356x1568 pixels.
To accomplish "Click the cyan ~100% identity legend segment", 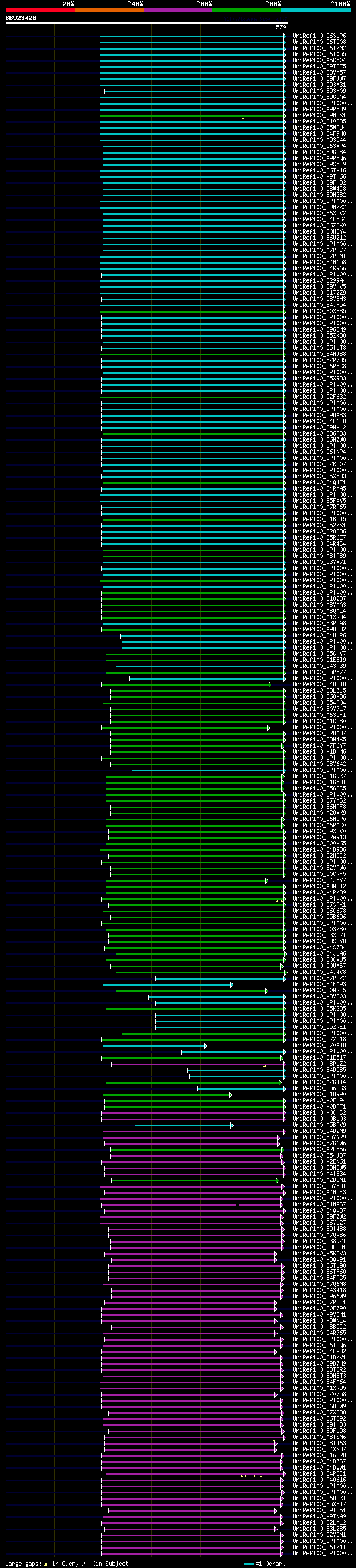I will 316,10.
